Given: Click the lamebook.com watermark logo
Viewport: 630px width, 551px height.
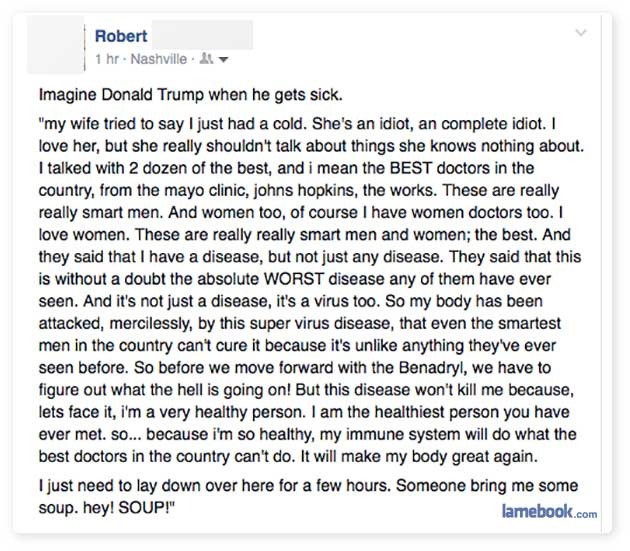Looking at the screenshot, I should coord(549,512).
